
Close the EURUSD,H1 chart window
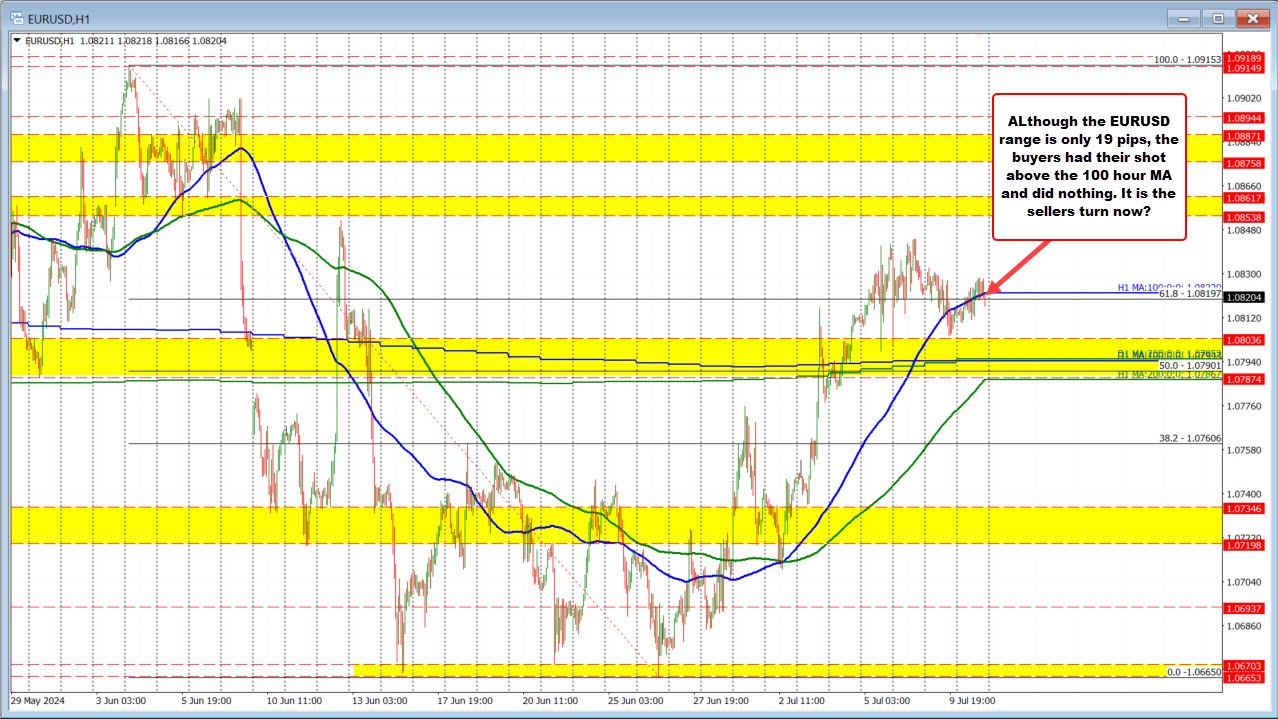(x=1250, y=17)
